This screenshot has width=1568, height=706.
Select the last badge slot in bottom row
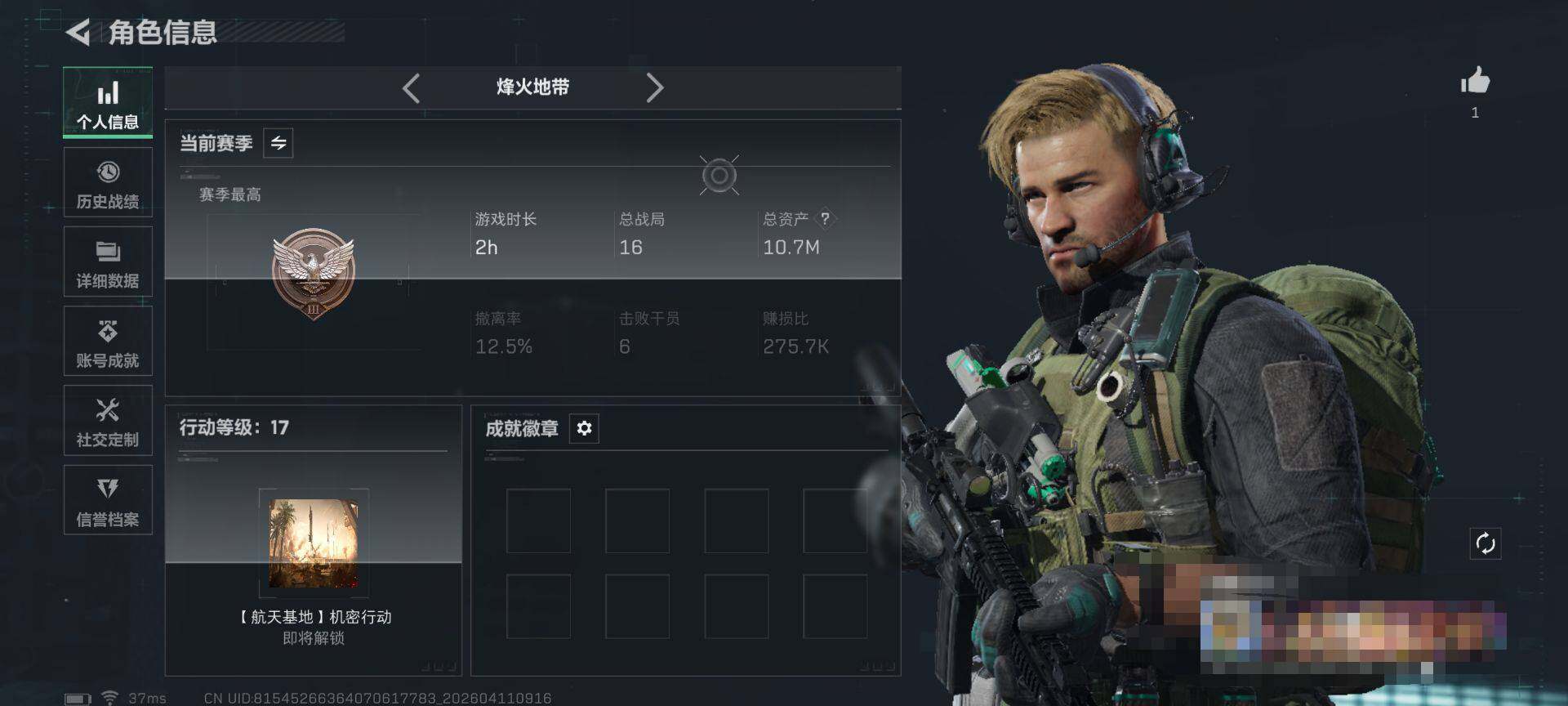tap(835, 606)
